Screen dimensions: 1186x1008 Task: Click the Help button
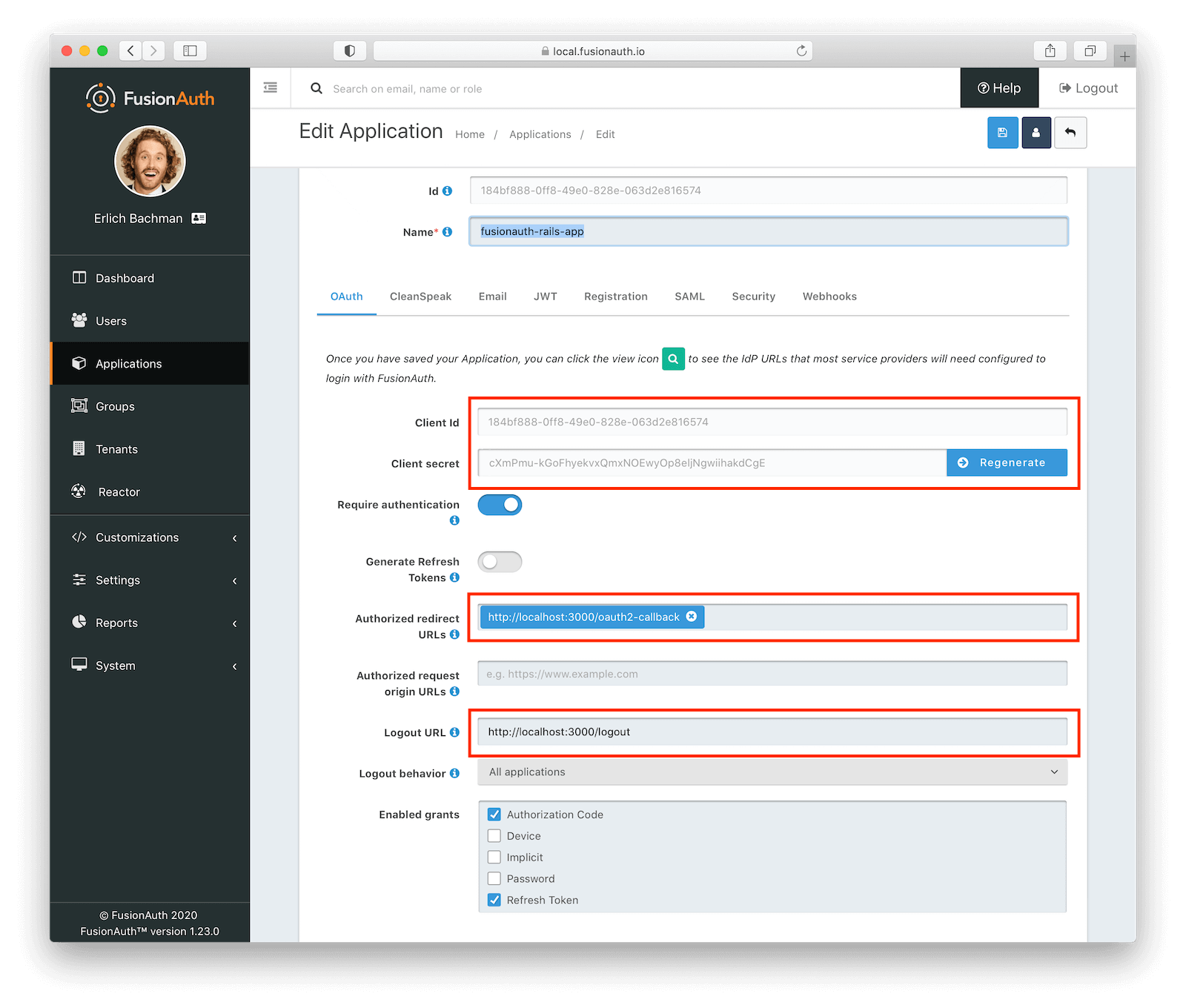pyautogui.click(x=999, y=88)
